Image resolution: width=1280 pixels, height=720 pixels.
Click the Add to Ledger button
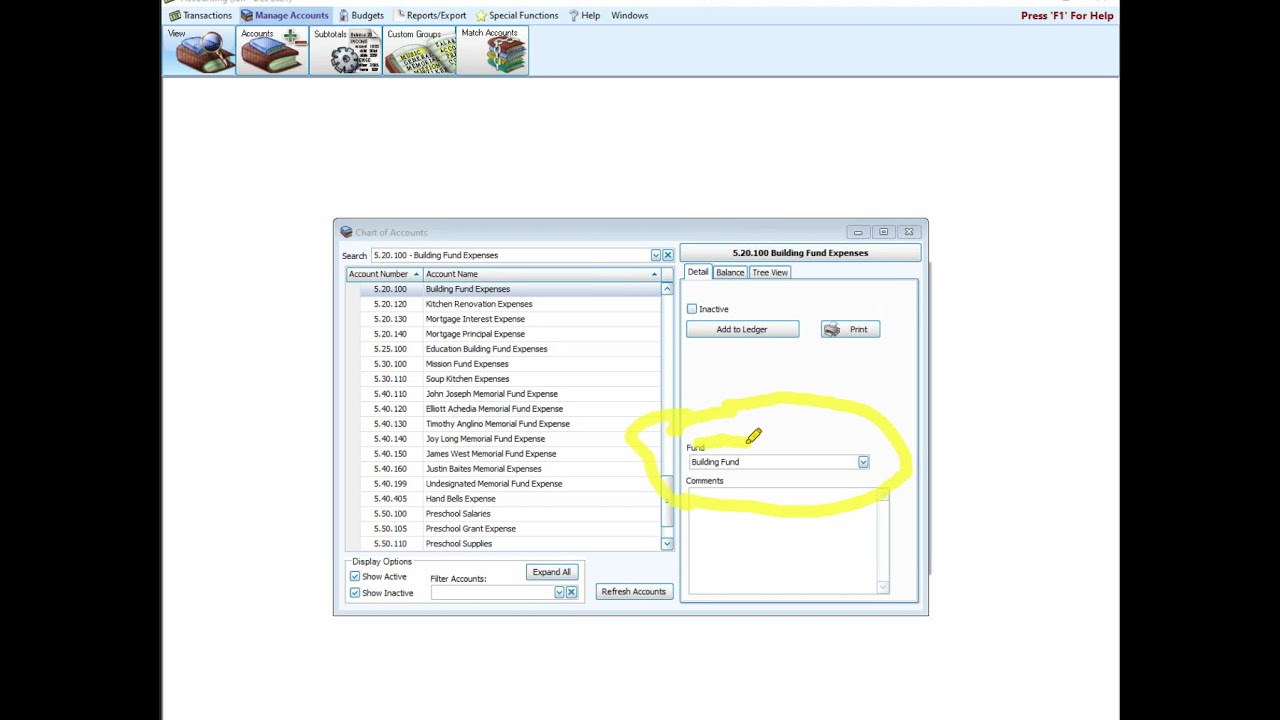pyautogui.click(x=742, y=329)
